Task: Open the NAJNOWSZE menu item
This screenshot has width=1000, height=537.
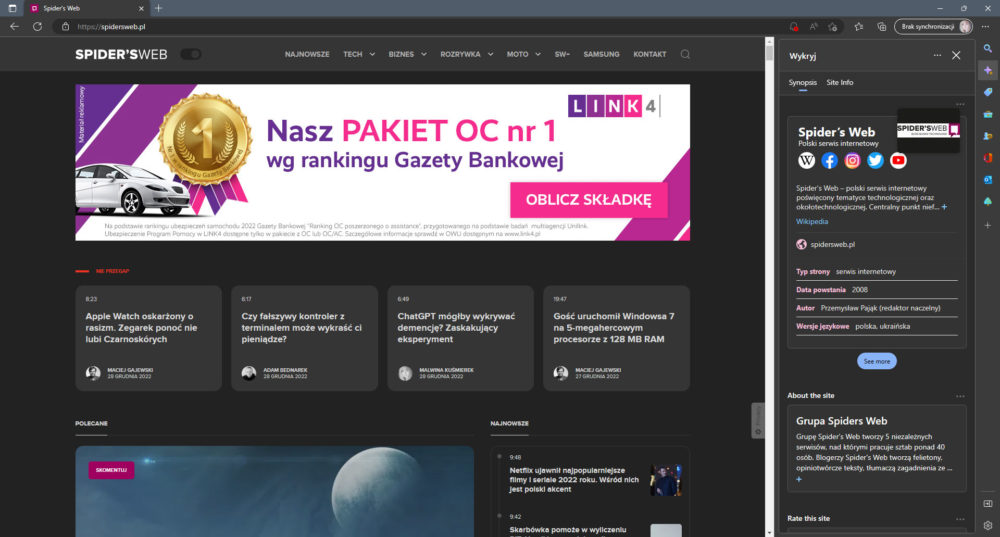Action: (x=307, y=54)
